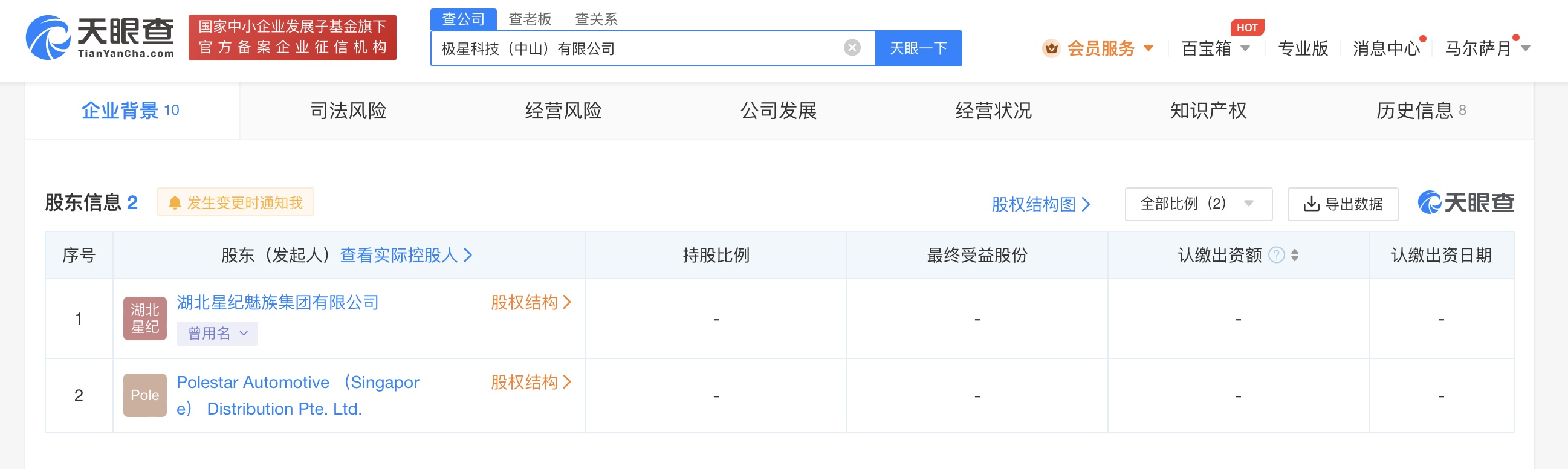This screenshot has width=1568, height=469.
Task: Click the 导出数据 export button
Action: coord(1342,204)
